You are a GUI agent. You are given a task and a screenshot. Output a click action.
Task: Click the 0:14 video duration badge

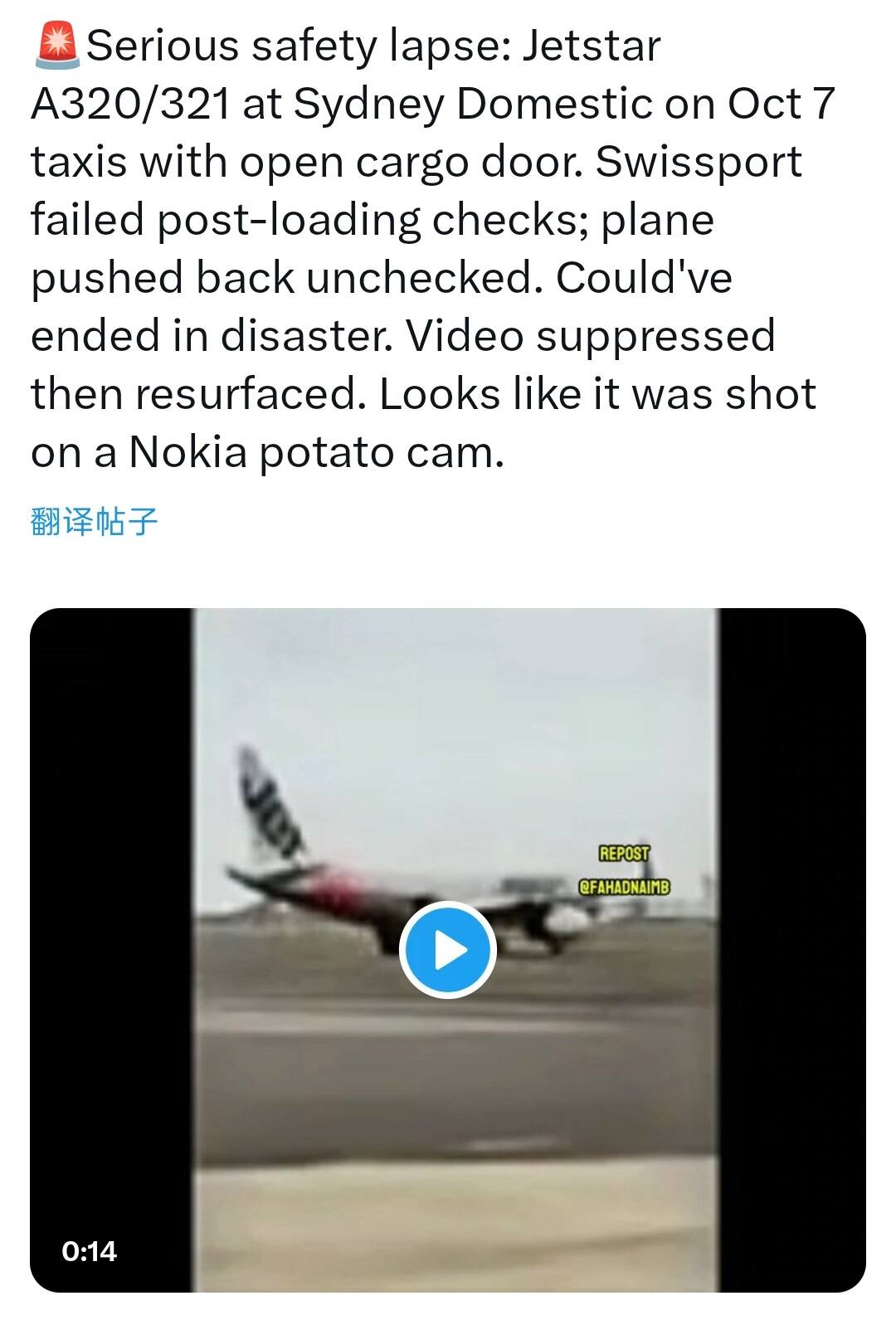[x=90, y=1250]
